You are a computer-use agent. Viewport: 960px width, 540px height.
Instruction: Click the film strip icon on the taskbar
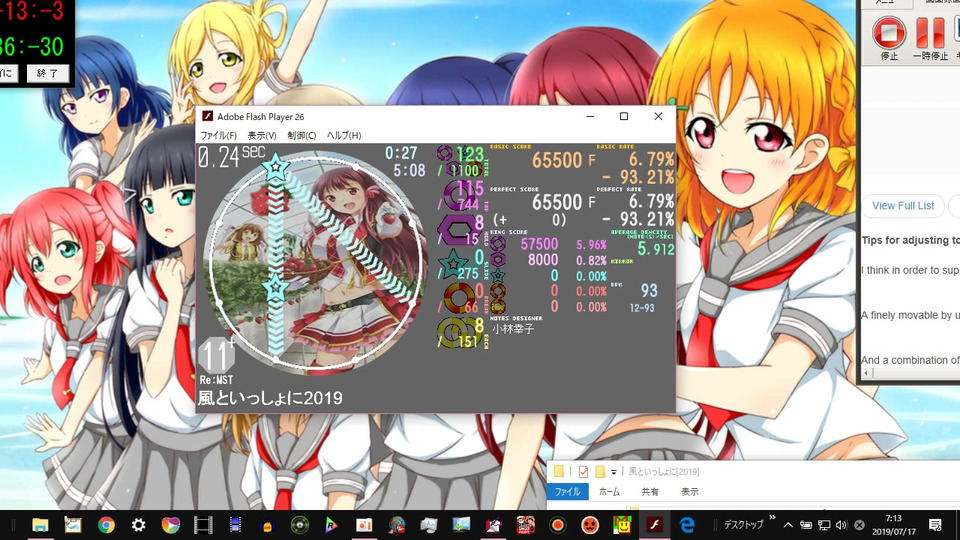pos(203,525)
